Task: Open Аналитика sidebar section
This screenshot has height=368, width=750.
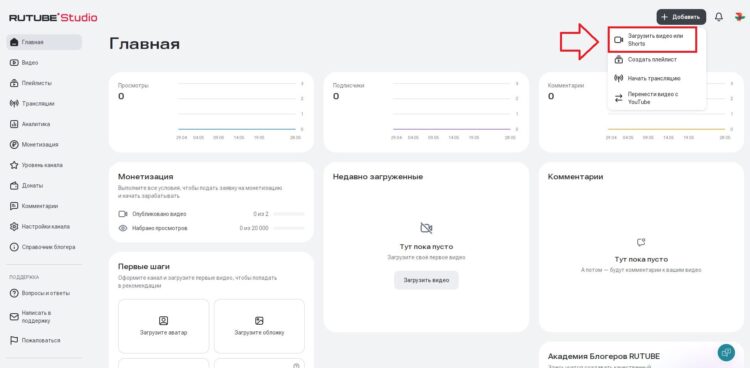Action: click(x=44, y=124)
